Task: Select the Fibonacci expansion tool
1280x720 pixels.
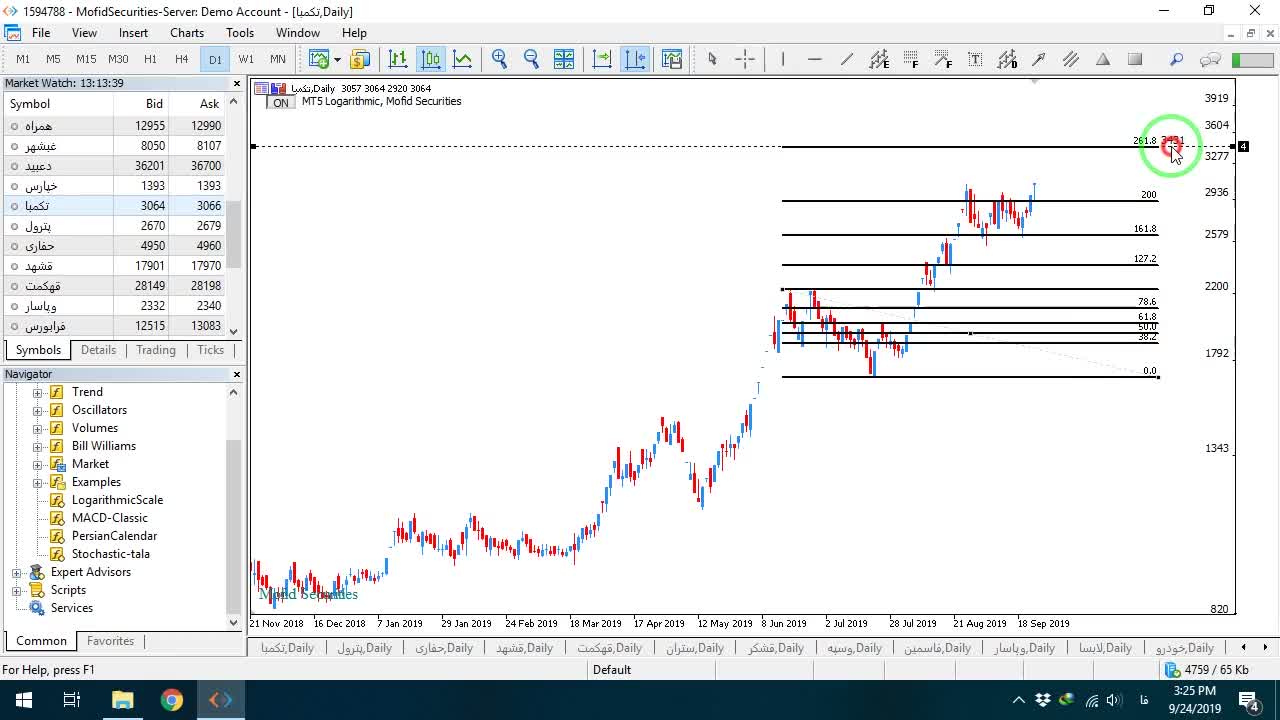Action: [943, 59]
